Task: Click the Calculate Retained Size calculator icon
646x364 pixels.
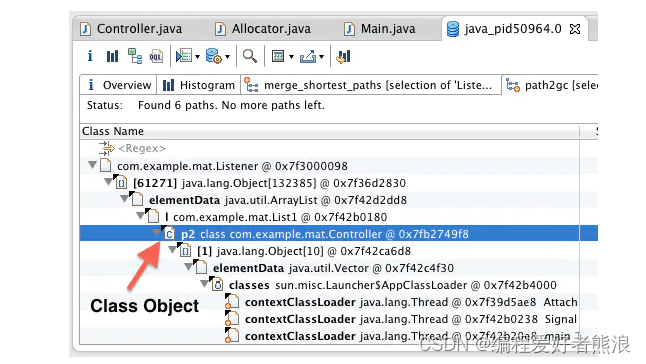Action: tap(278, 56)
